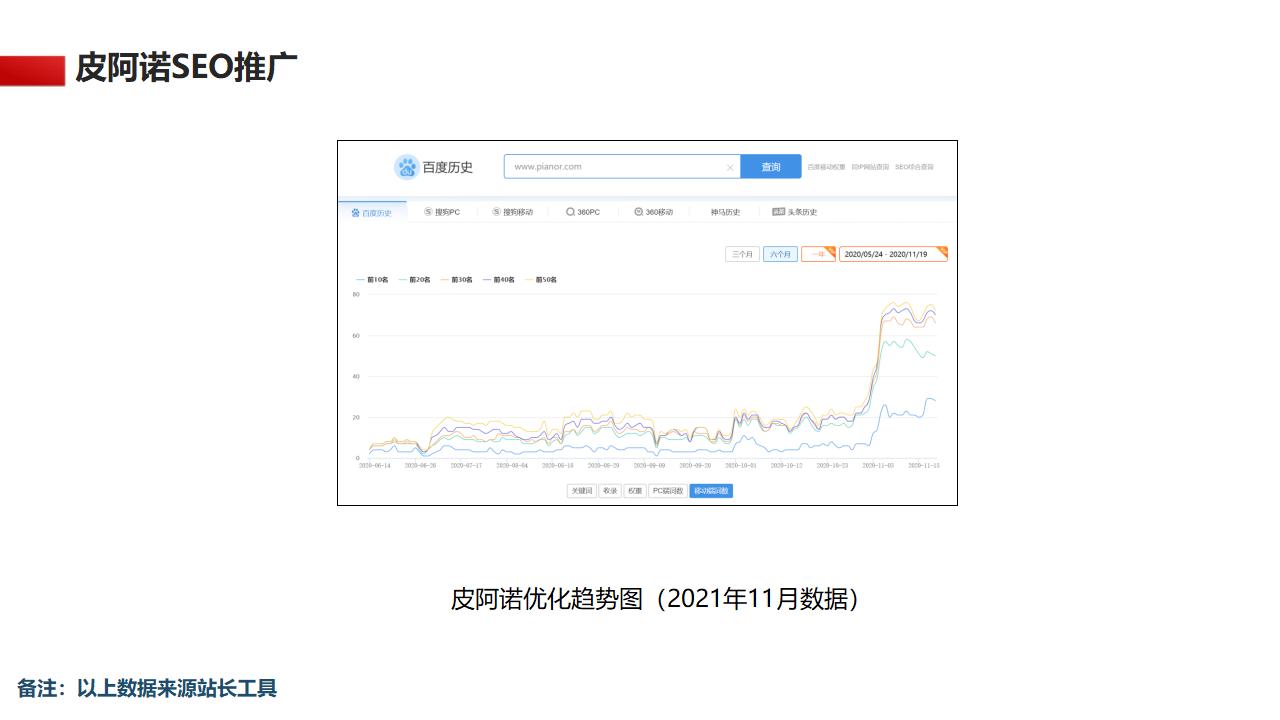The image size is (1280, 720).
Task: Click the 2020-06-14 x-axis date label
Action: coord(374,465)
